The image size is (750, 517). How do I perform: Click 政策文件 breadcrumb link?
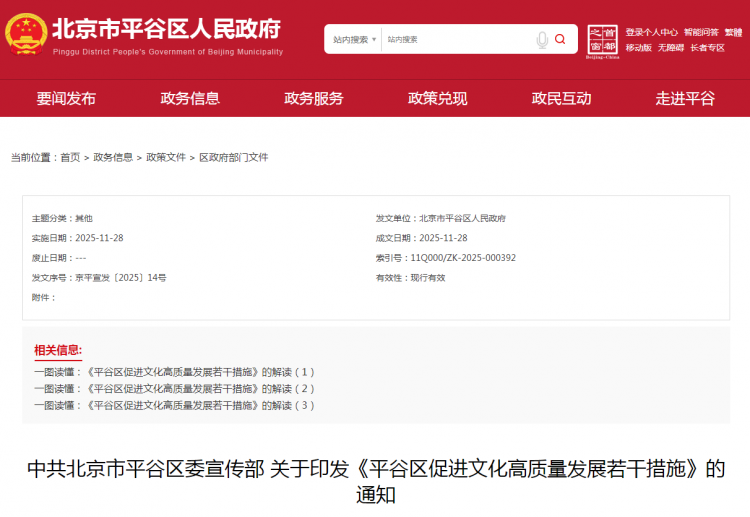(166, 157)
